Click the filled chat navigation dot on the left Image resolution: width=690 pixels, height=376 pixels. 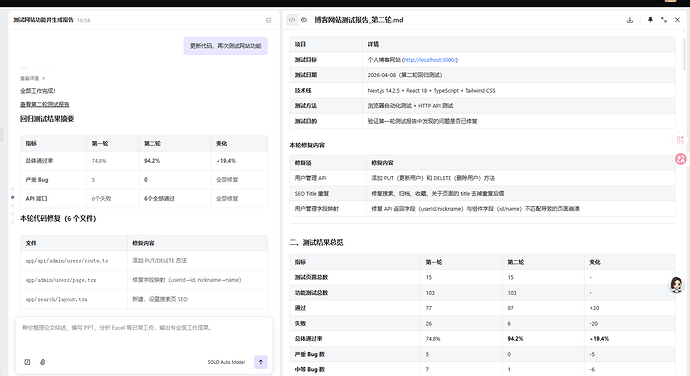[x=12, y=197]
